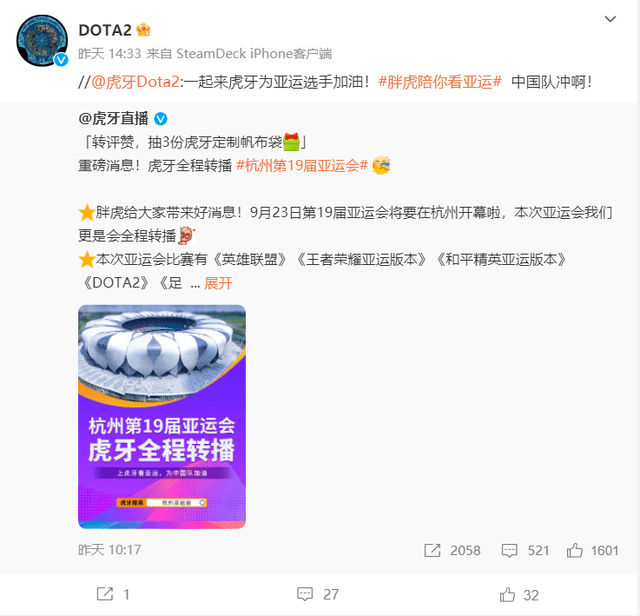Expand full post text with 展开
This screenshot has height=616, width=640.
pyautogui.click(x=218, y=283)
